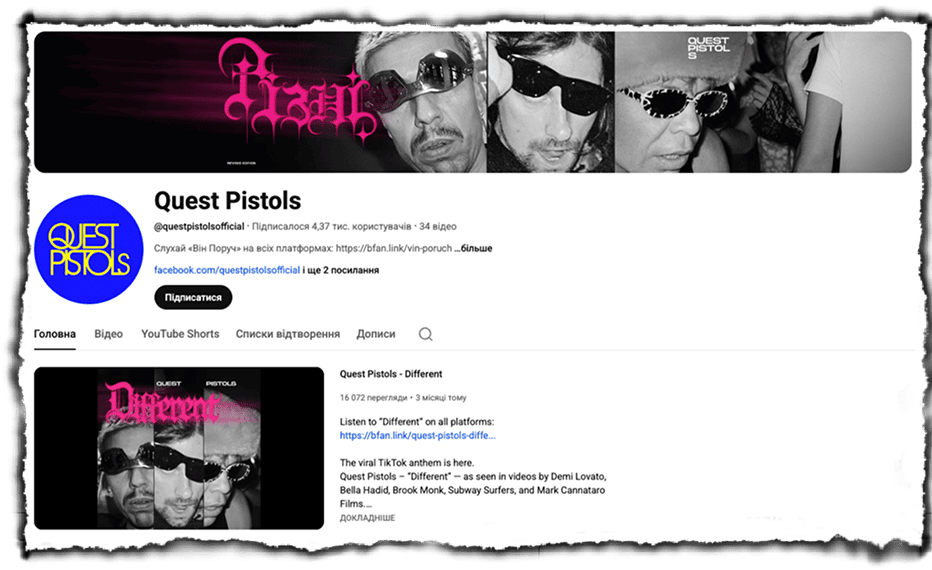Image resolution: width=932 pixels, height=570 pixels.
Task: Expand channel description via …більше
Action: (x=474, y=248)
